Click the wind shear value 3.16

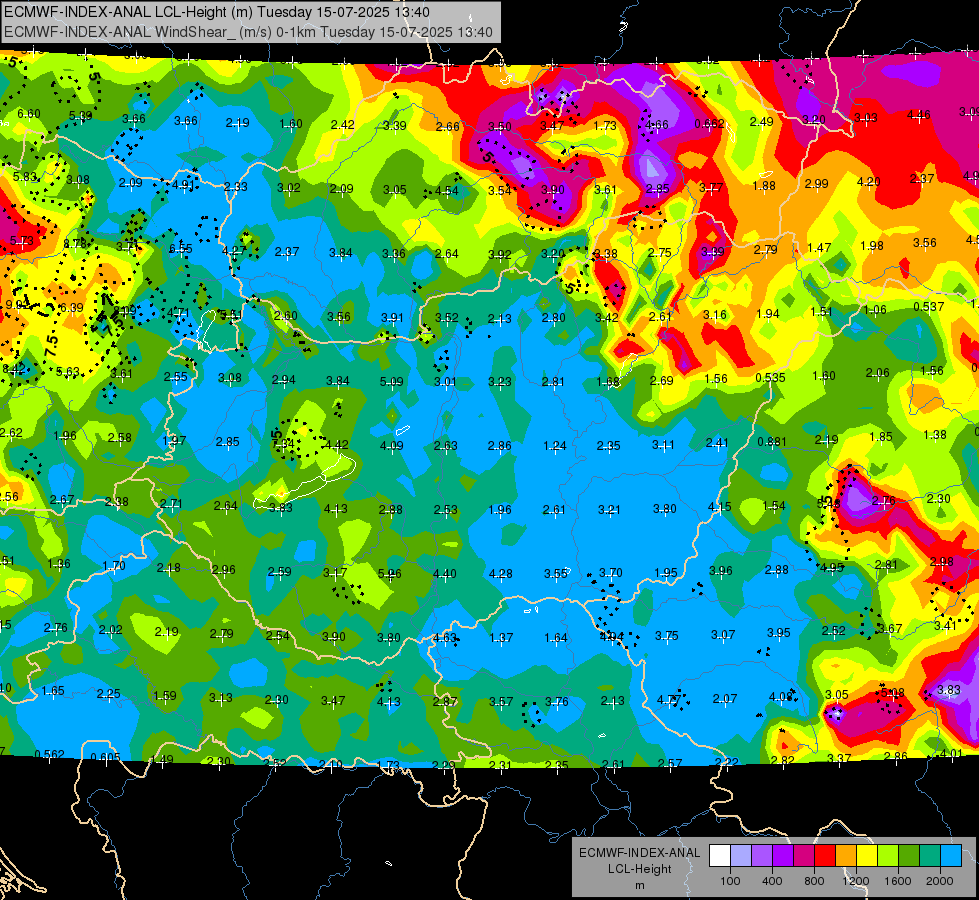tap(715, 314)
